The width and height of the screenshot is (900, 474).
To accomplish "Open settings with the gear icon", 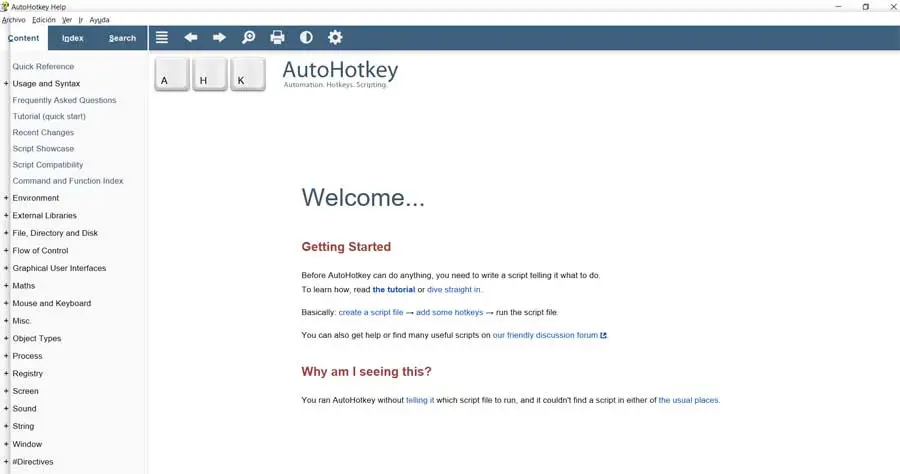I will click(x=335, y=37).
